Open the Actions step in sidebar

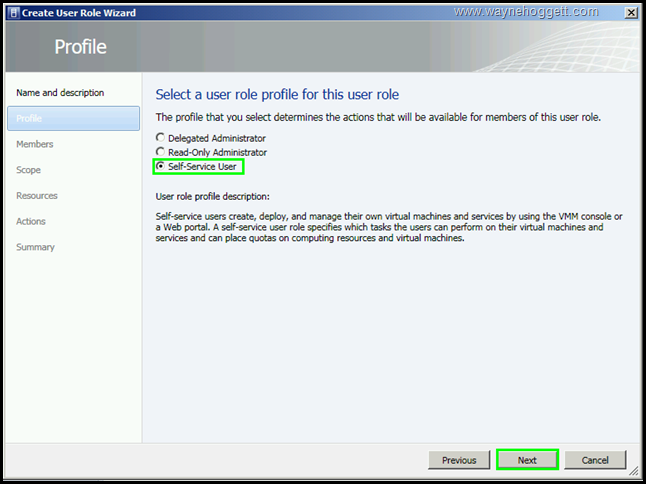(31, 221)
